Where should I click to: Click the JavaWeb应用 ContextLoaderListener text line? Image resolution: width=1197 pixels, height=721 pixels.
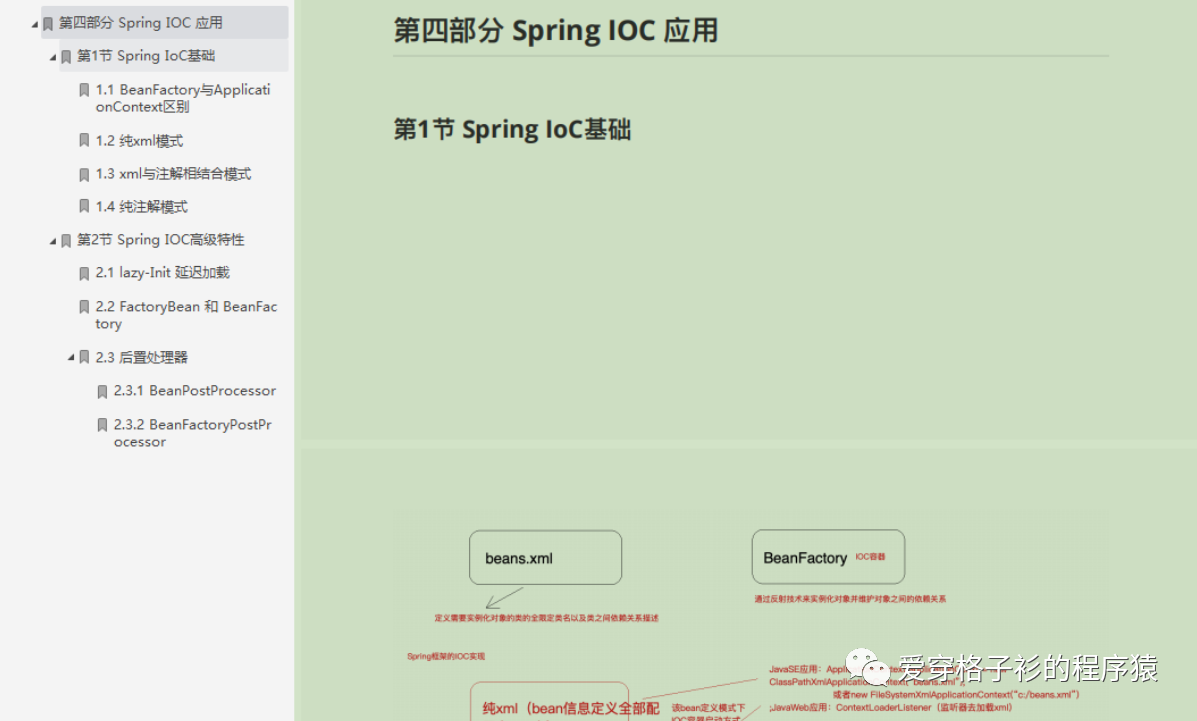891,707
